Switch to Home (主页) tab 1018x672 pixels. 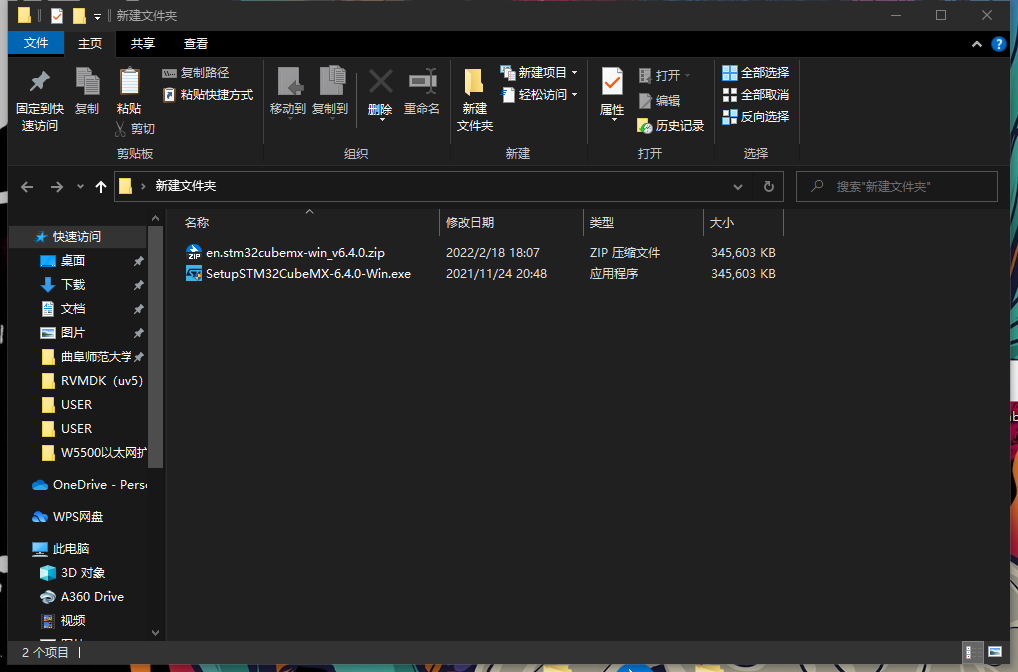click(x=90, y=44)
